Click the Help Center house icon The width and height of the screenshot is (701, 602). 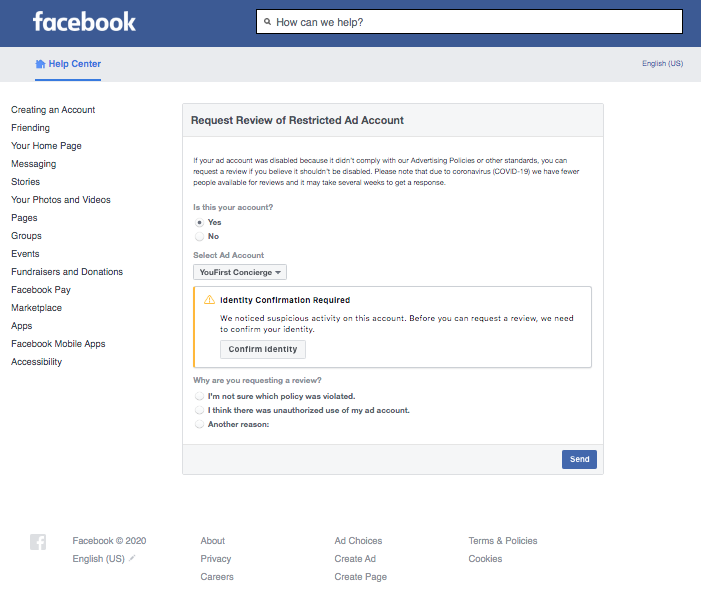tap(40, 64)
